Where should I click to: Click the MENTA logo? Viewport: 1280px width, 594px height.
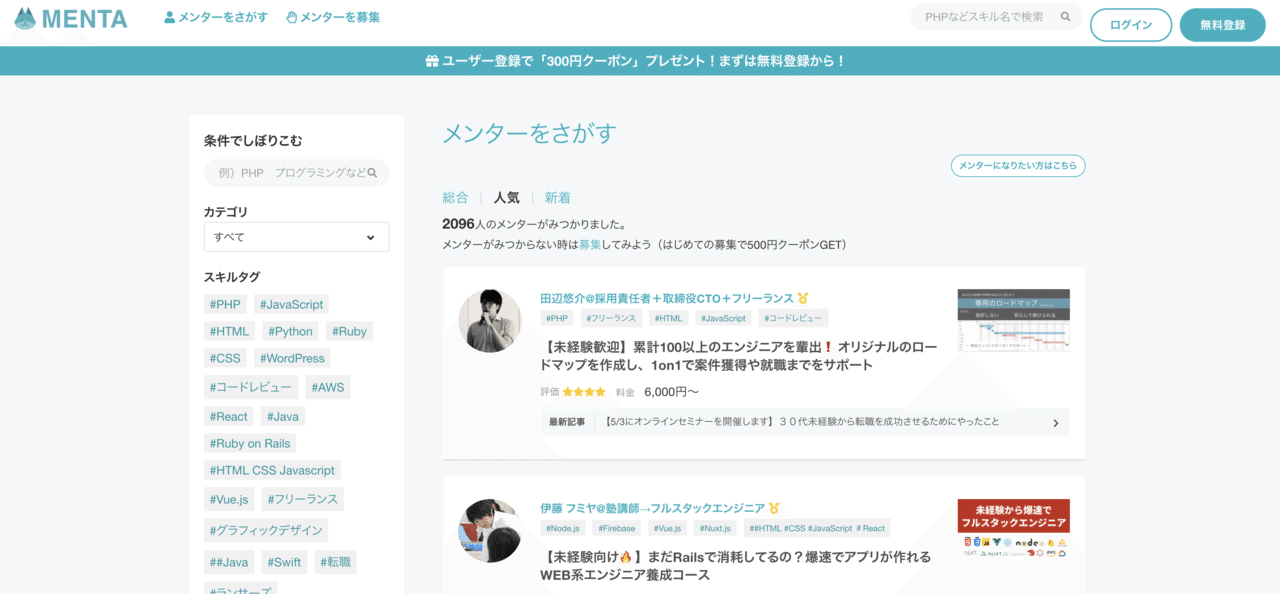71,18
